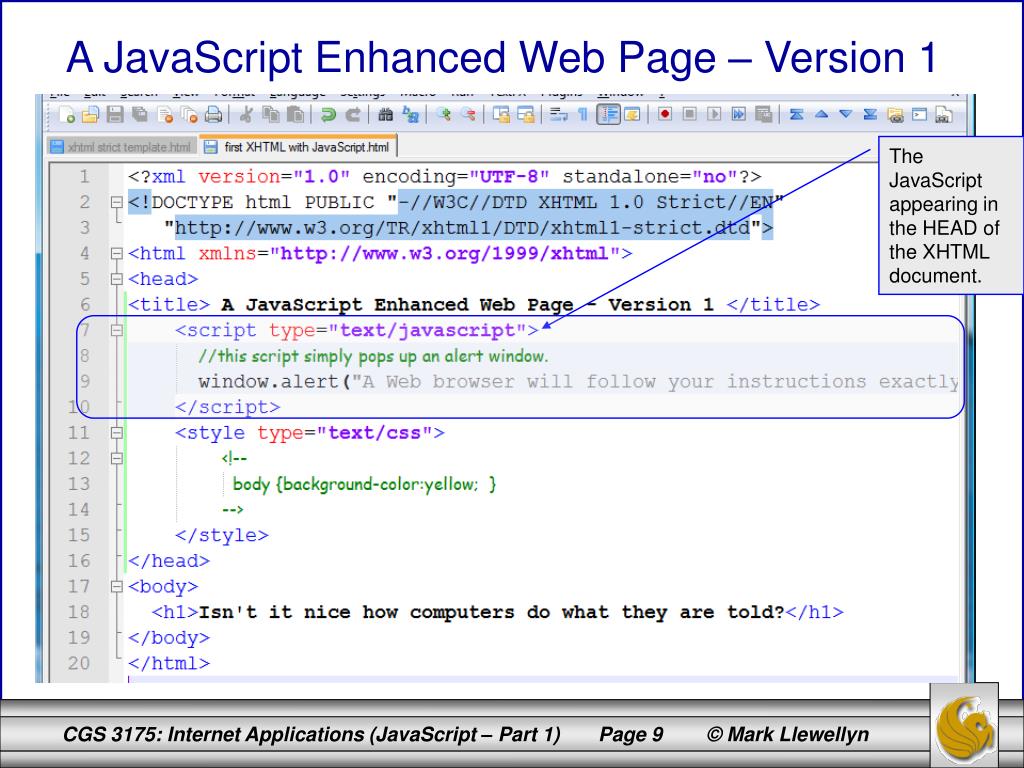Click the Copy toolbar icon
1024x768 pixels.
click(270, 115)
